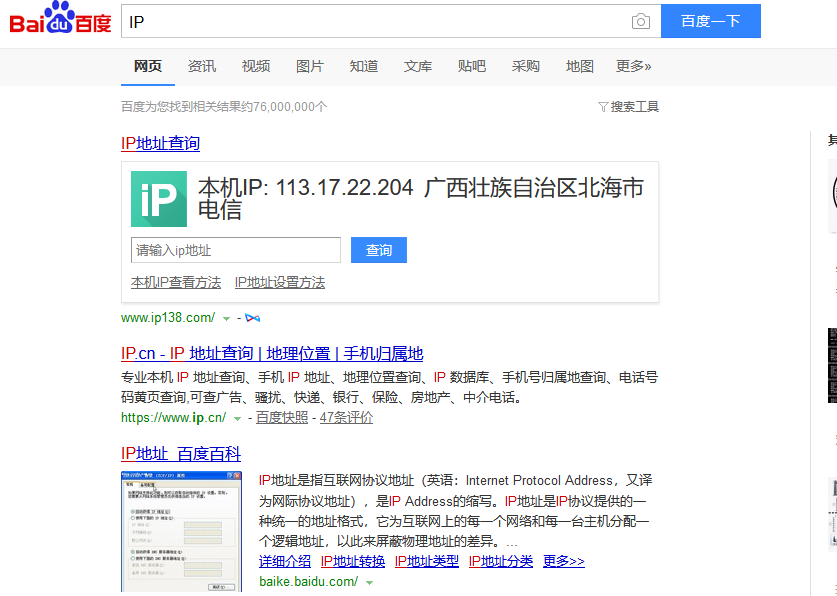Open the search tools filter
This screenshot has height=596, width=837.
coord(628,107)
